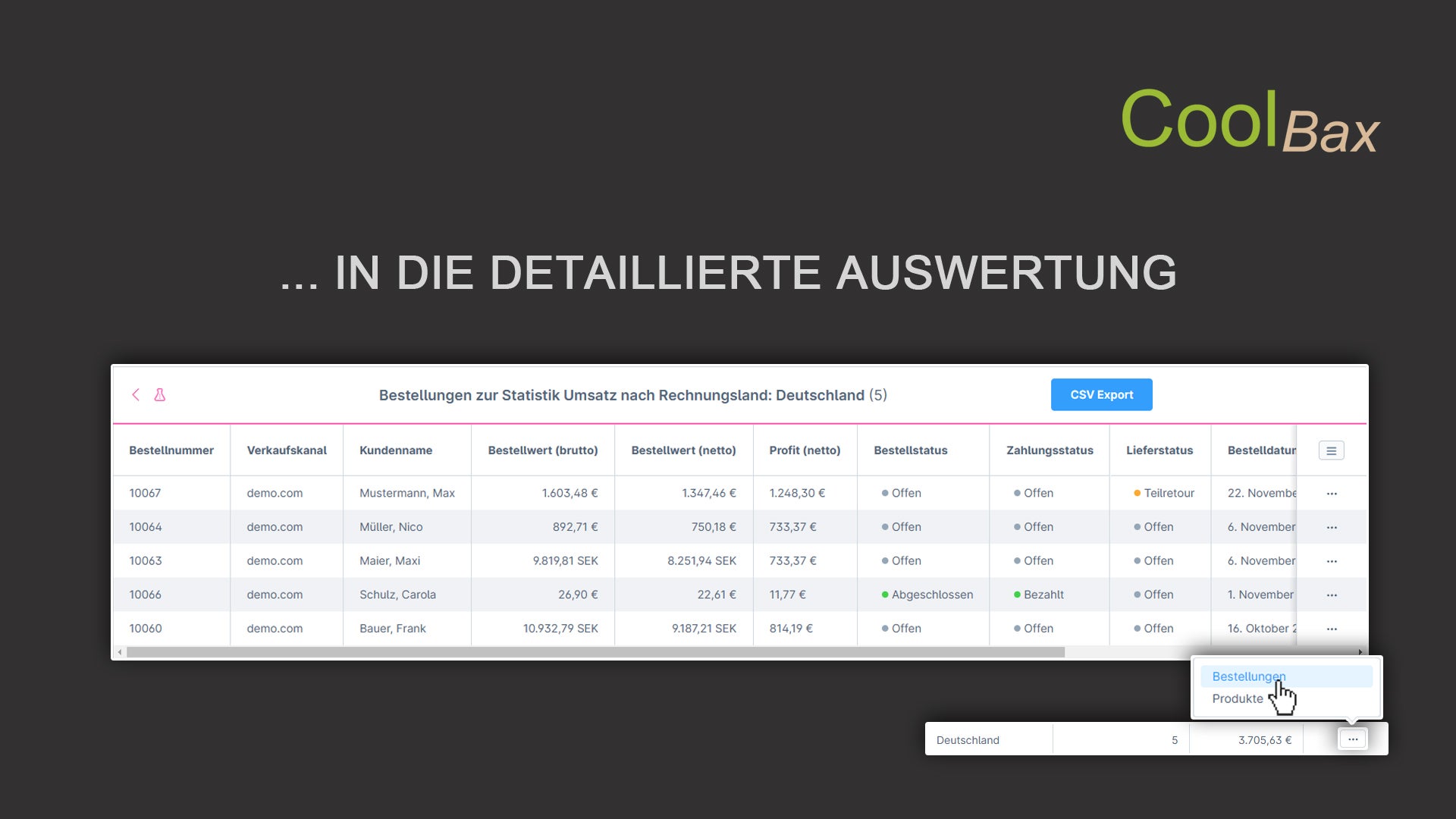
Task: Click Bestellwert (netto) column header
Action: pyautogui.click(x=683, y=450)
